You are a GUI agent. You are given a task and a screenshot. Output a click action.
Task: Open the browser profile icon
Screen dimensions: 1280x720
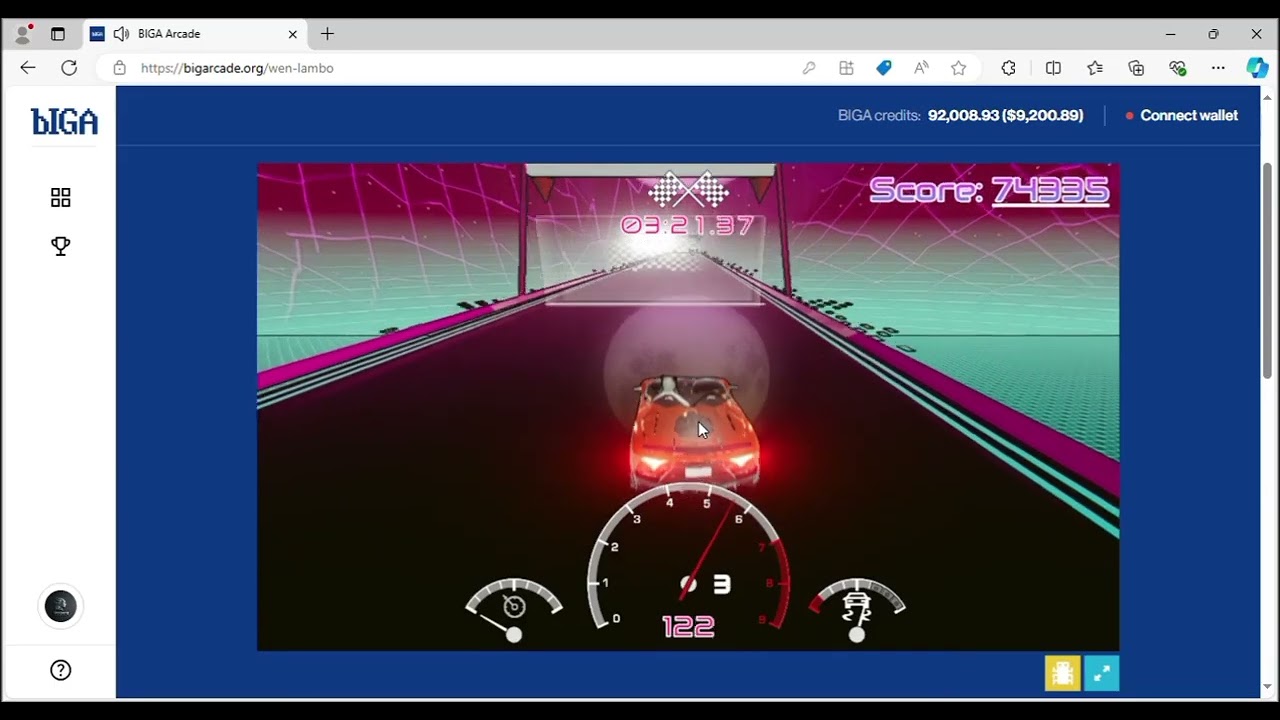tap(22, 34)
